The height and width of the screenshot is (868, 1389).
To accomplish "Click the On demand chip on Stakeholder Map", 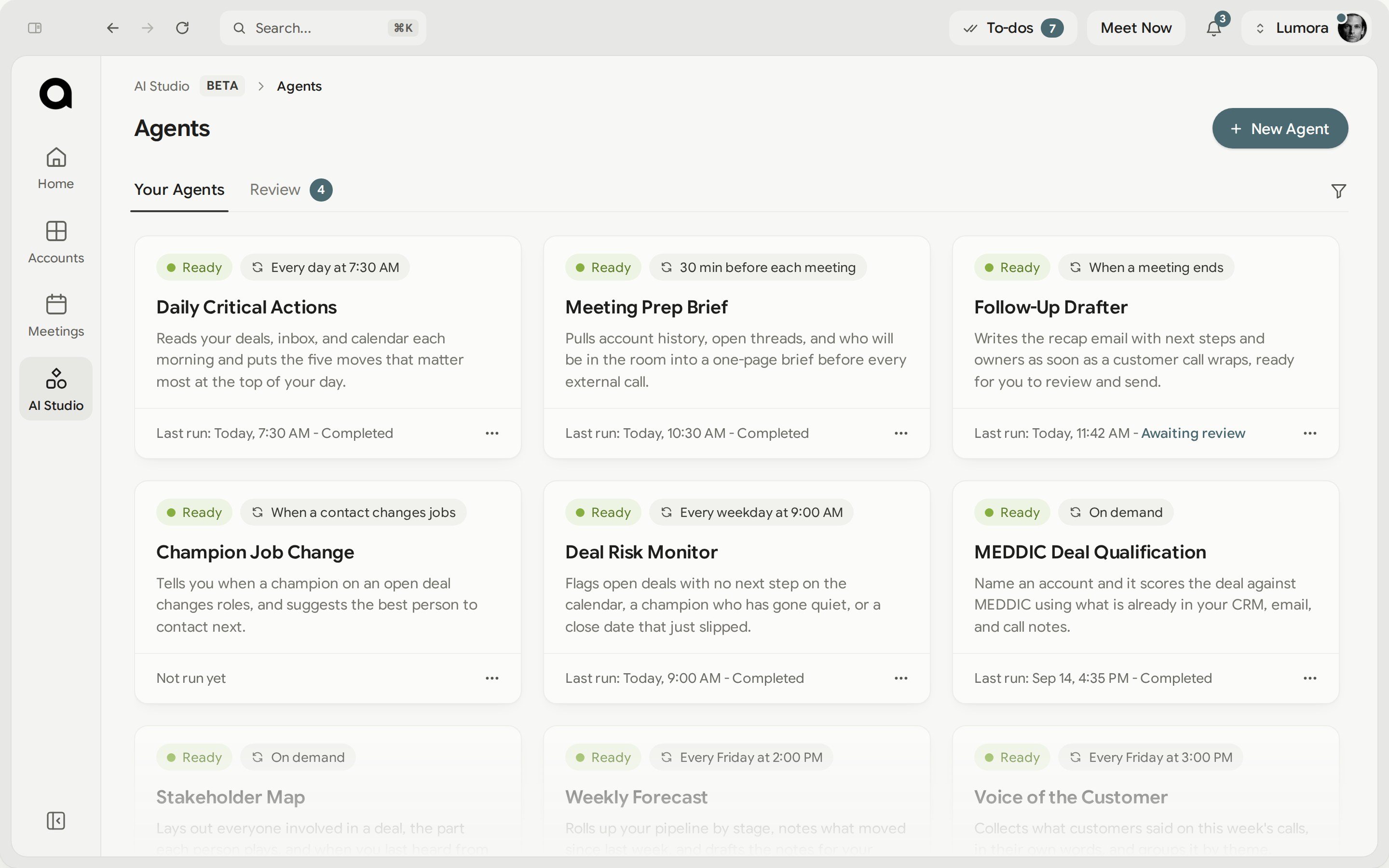I will coord(298,758).
